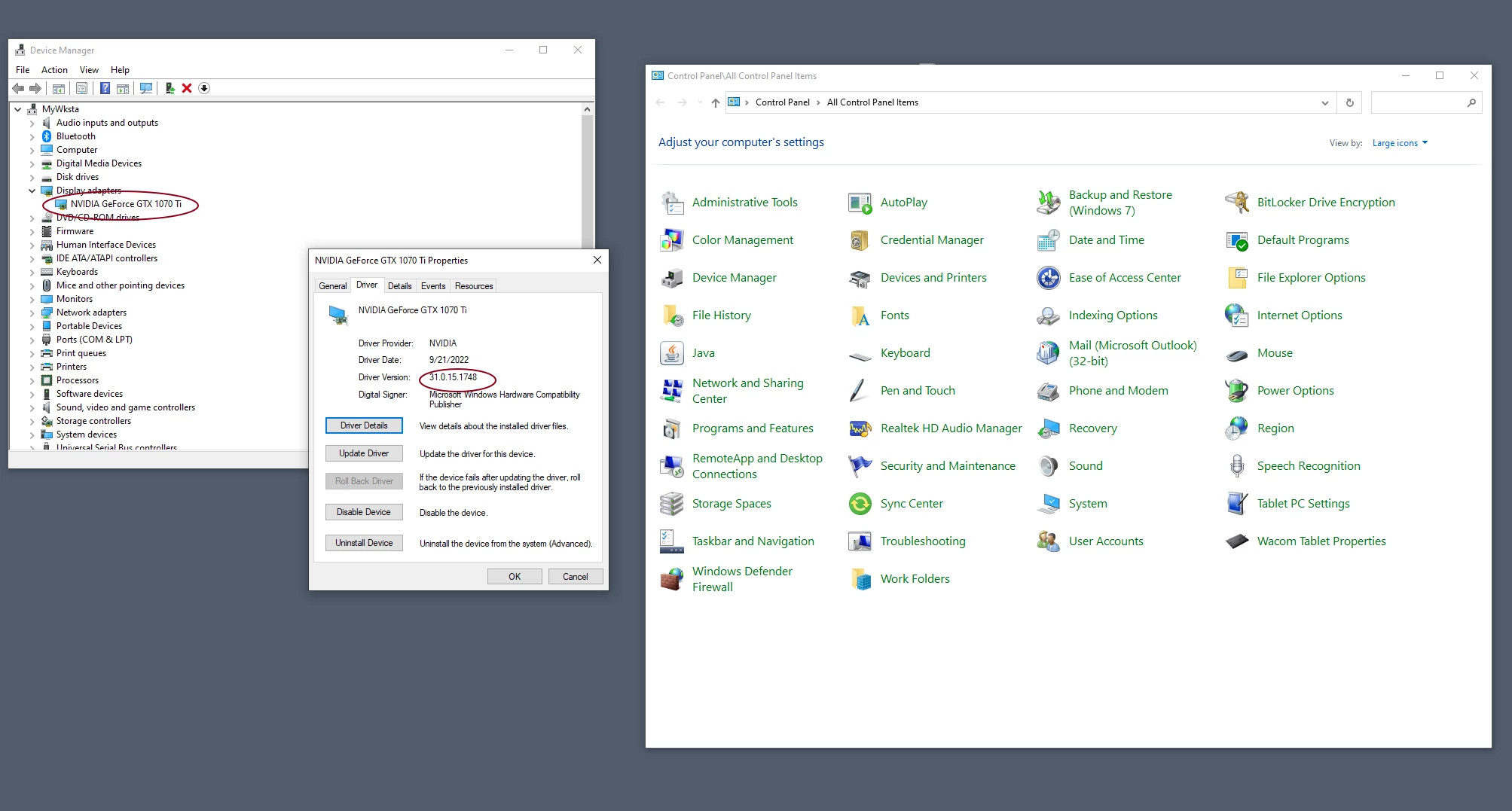Image resolution: width=1512 pixels, height=811 pixels.
Task: Open the address bar history dropdown arrow
Action: tap(1324, 102)
